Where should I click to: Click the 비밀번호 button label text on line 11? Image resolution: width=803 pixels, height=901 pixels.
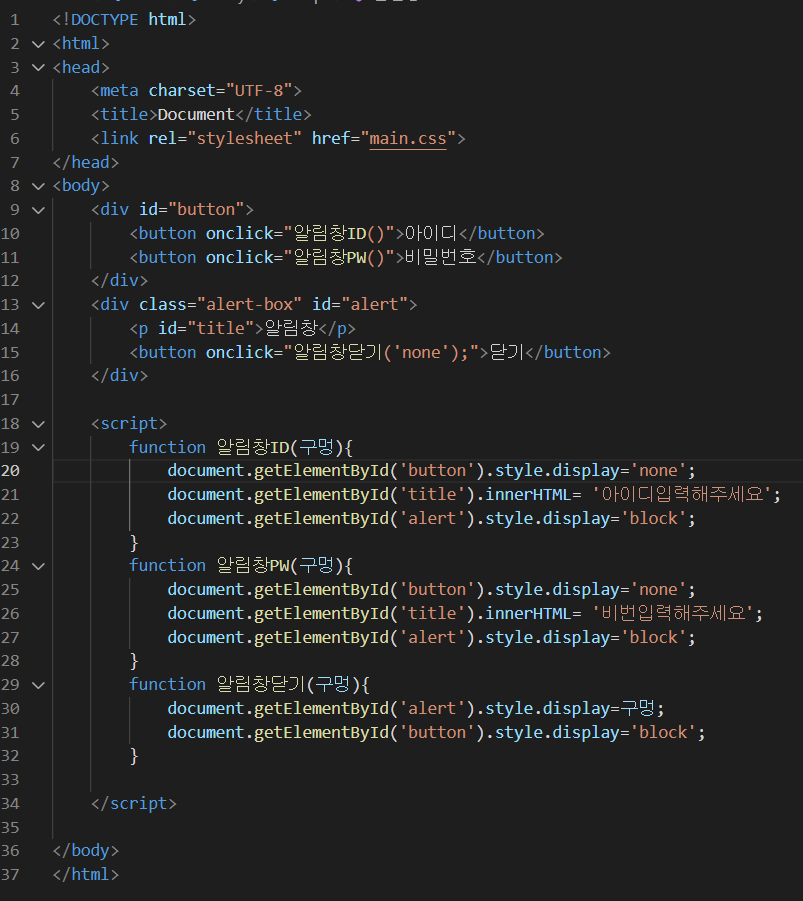coord(440,257)
